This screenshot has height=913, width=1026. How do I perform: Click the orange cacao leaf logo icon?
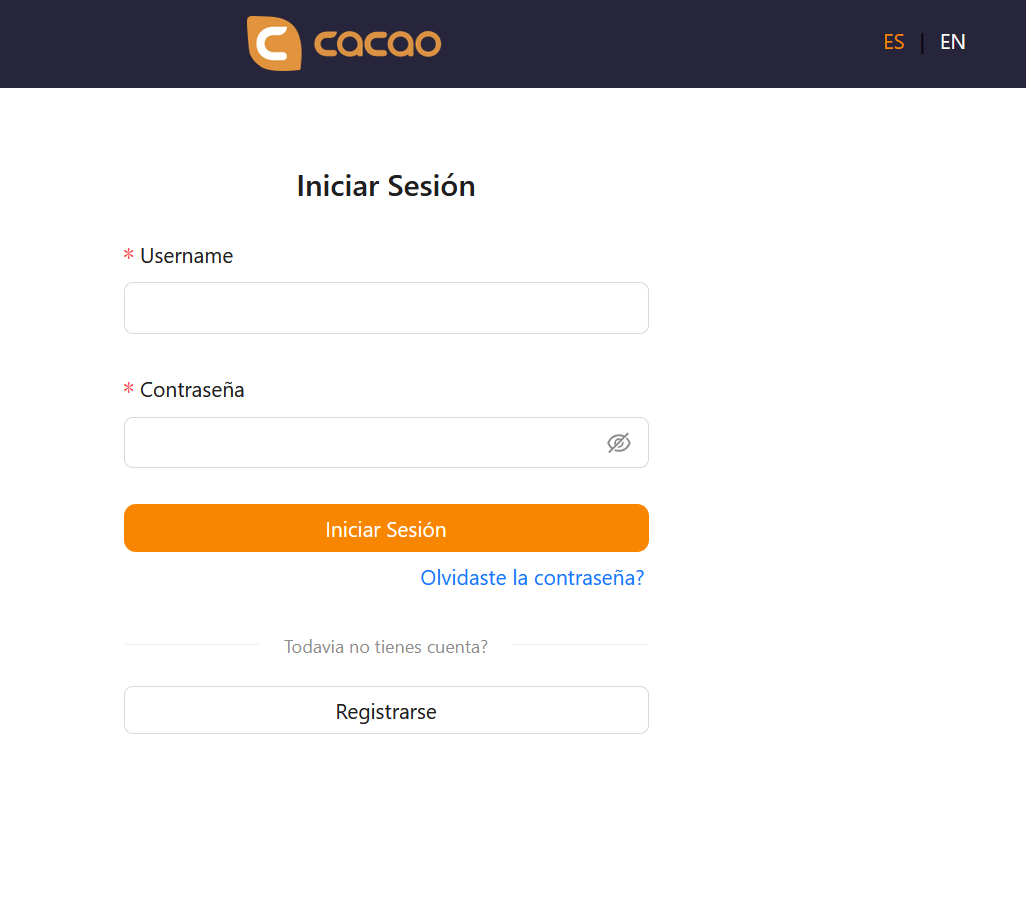coord(274,43)
